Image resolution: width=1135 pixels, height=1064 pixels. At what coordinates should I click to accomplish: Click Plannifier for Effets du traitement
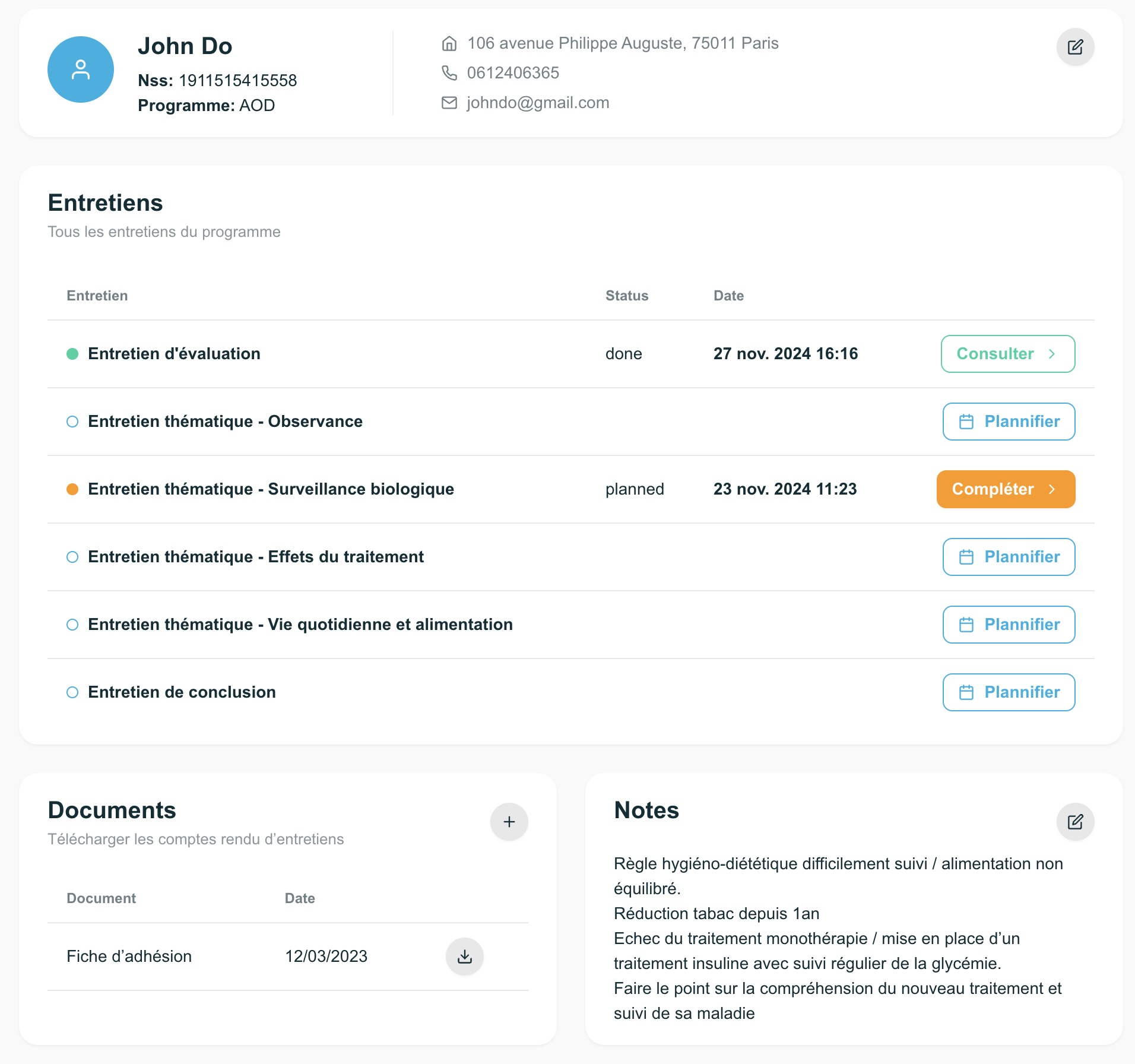click(x=1009, y=557)
